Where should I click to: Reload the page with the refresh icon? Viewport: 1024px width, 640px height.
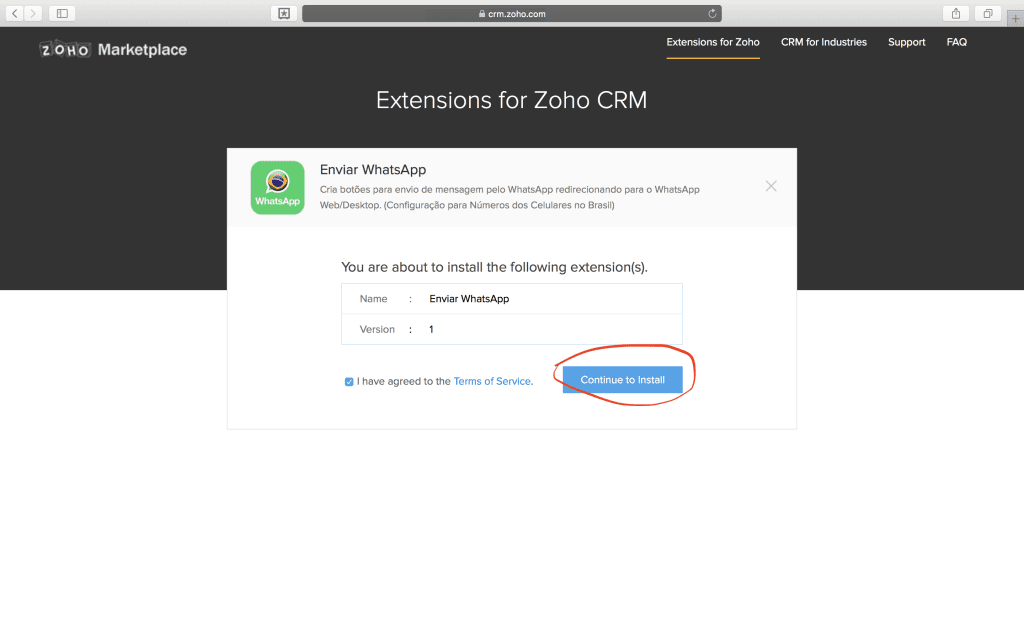[712, 13]
